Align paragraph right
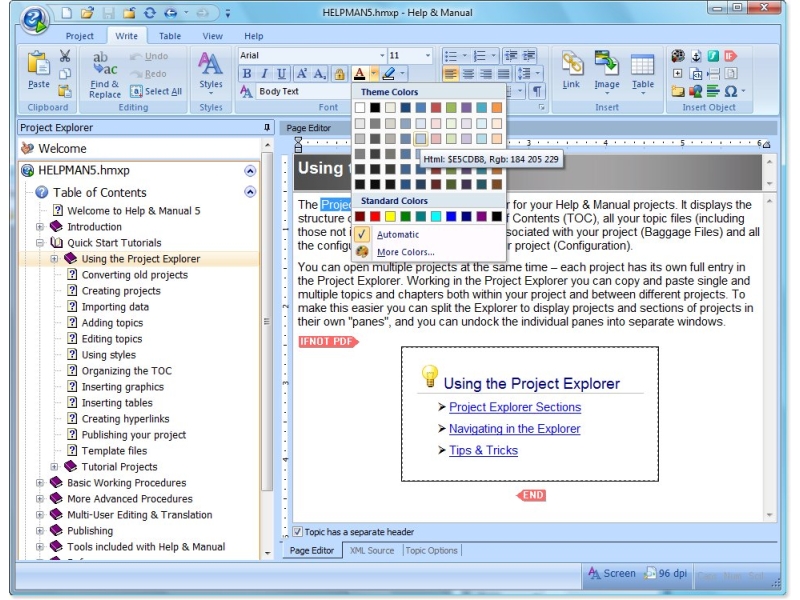Screen dimensions: 800x600 click(486, 74)
